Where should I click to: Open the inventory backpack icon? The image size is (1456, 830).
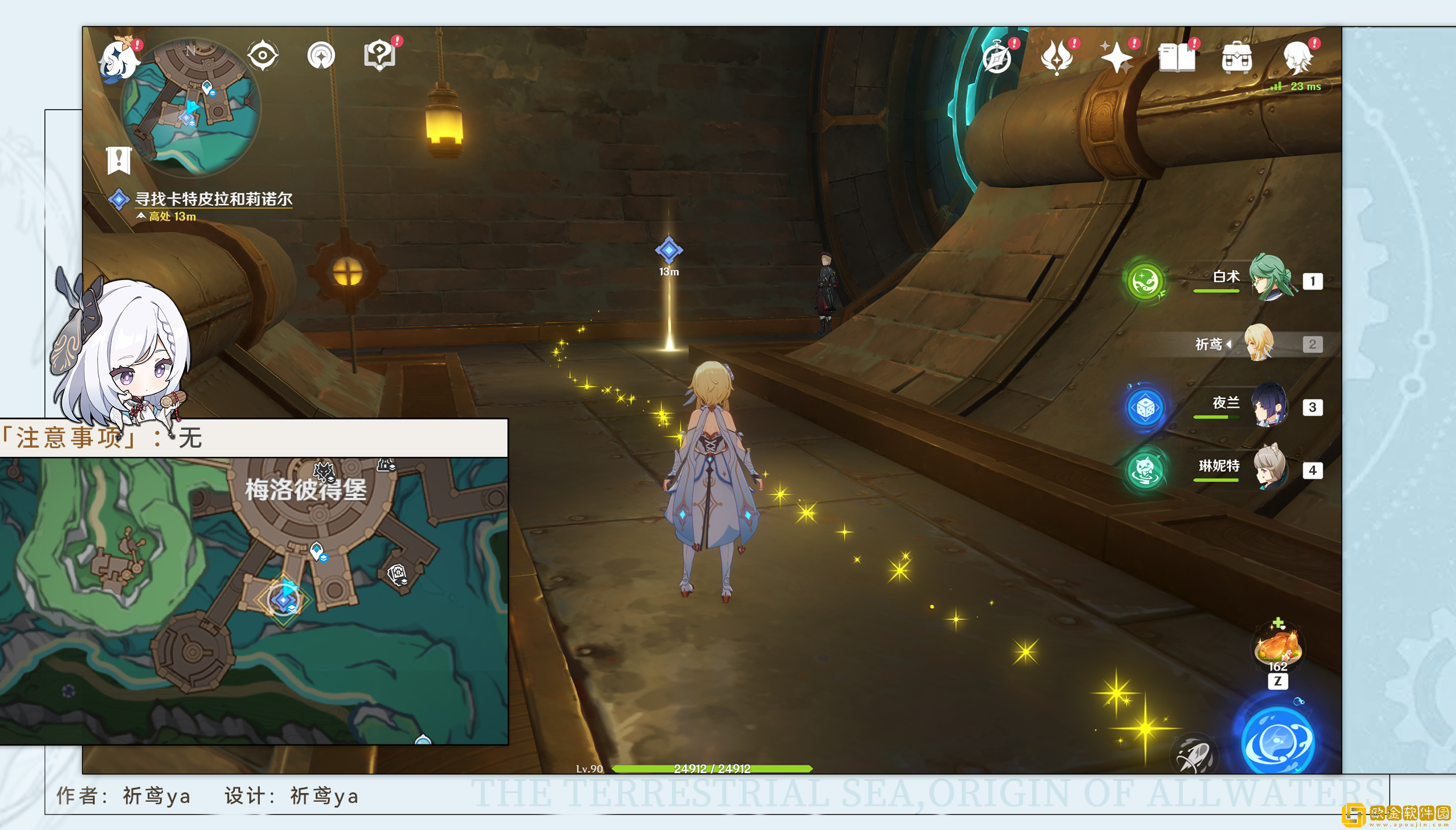(x=1237, y=58)
